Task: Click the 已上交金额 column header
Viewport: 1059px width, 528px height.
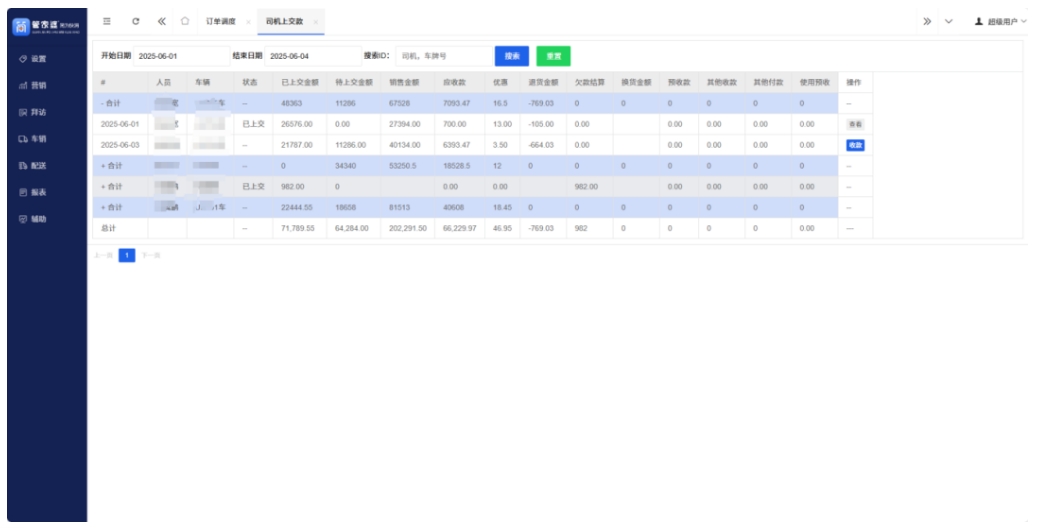Action: click(x=300, y=82)
